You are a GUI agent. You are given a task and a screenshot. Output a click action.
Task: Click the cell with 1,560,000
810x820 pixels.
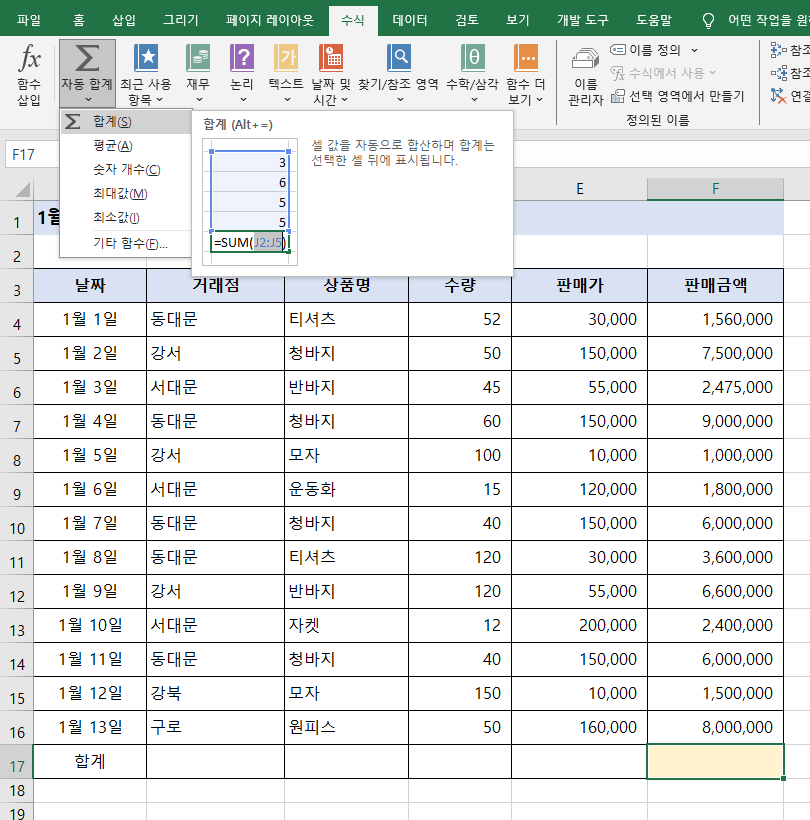[715, 320]
